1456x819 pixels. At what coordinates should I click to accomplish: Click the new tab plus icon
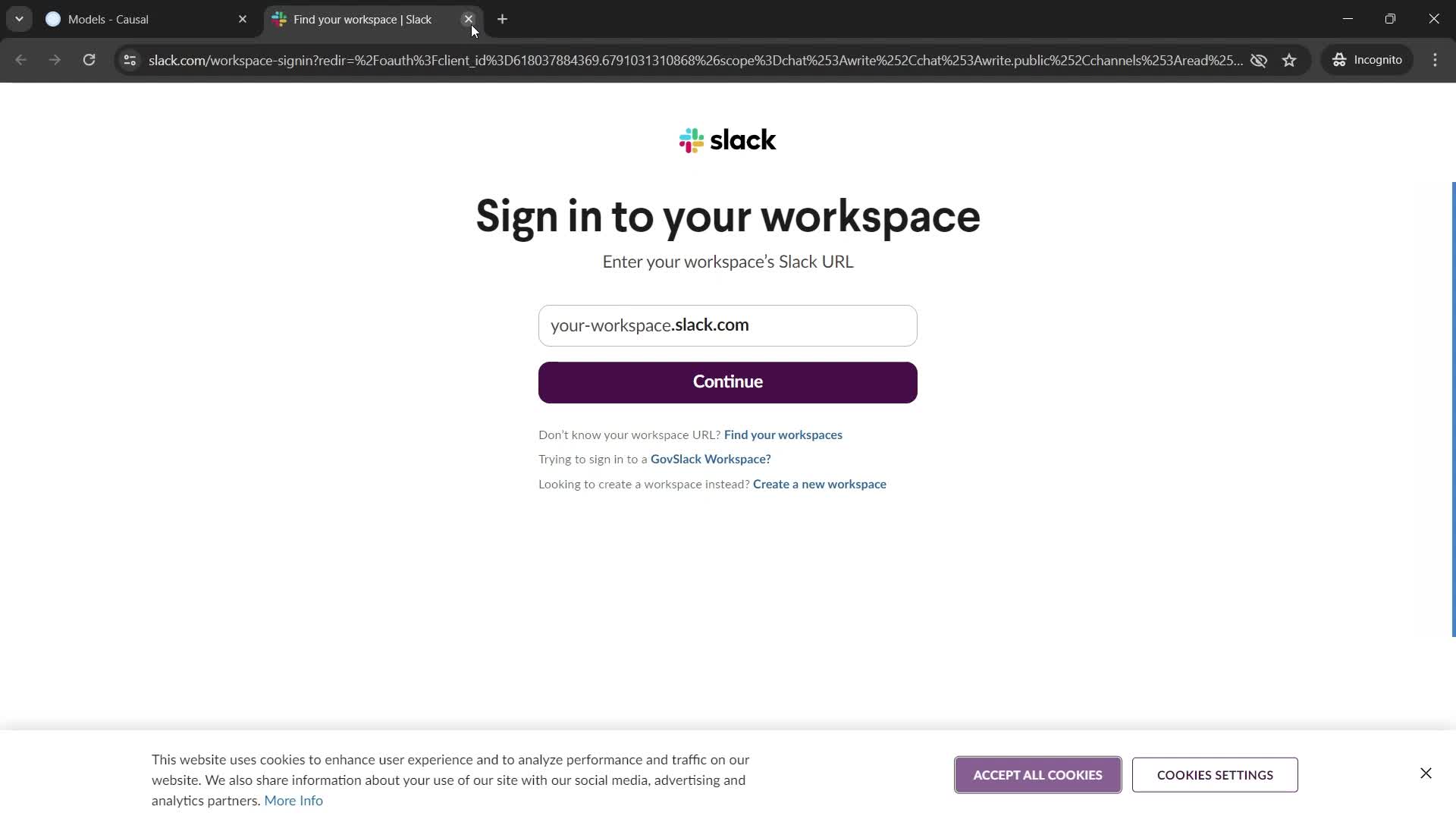pos(503,19)
